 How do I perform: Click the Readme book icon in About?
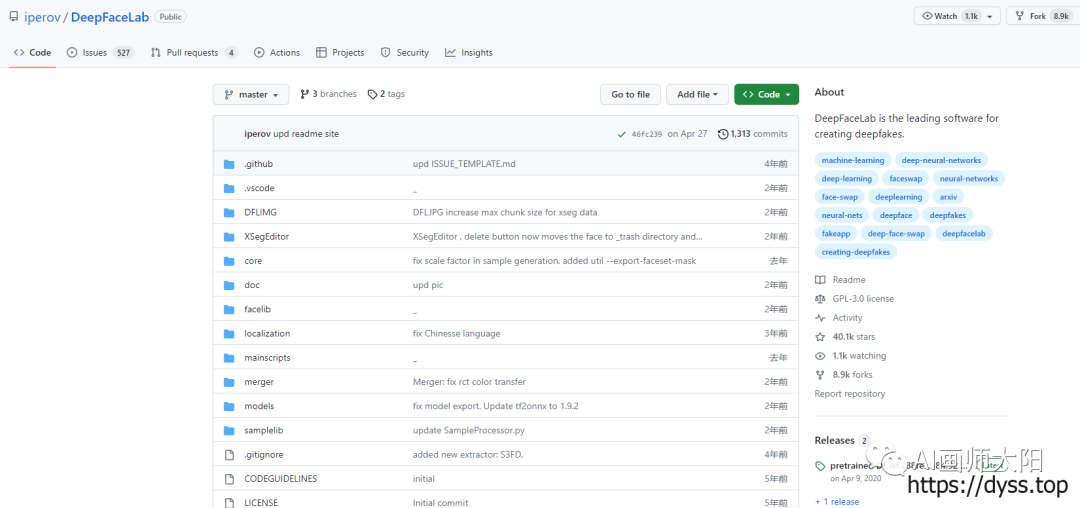point(820,280)
